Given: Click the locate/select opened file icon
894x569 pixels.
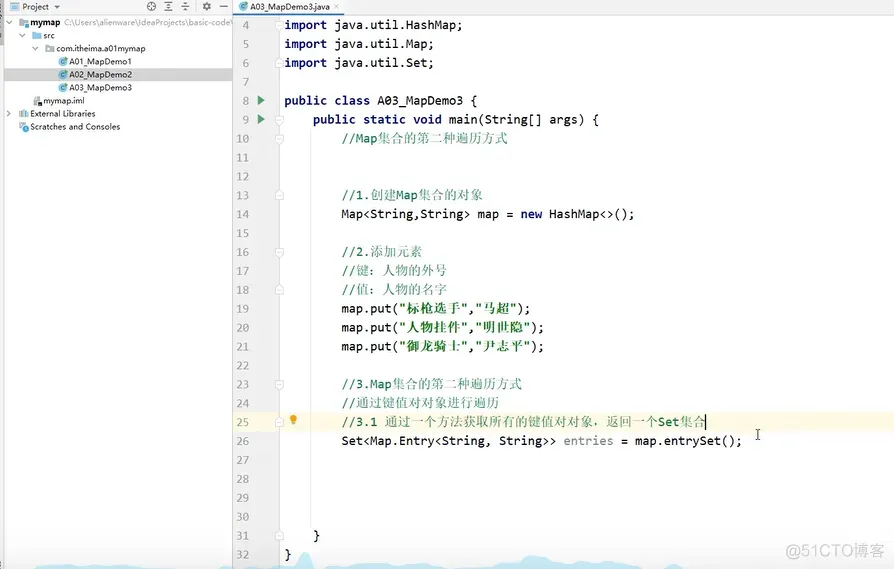Looking at the screenshot, I should (151, 6).
